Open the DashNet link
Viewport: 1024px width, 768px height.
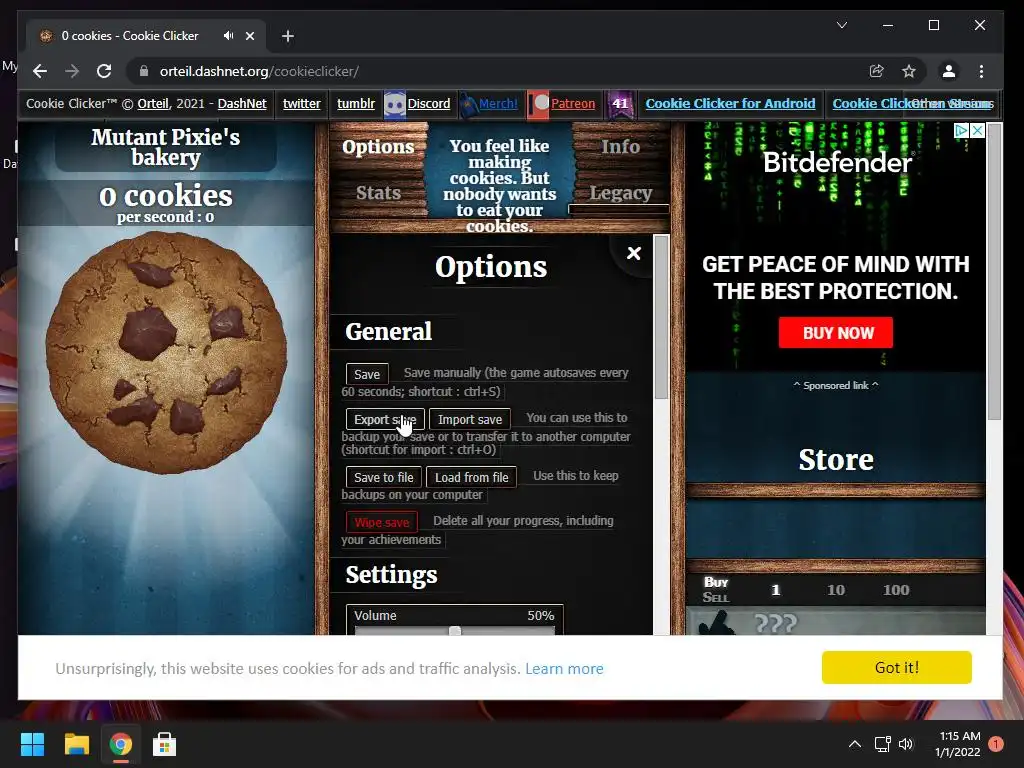242,103
